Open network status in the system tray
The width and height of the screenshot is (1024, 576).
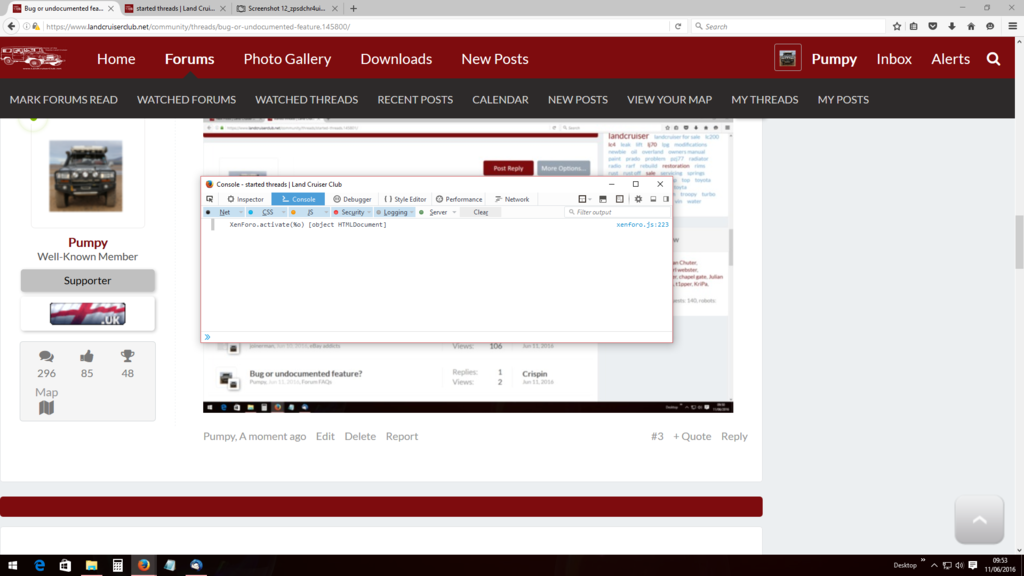click(947, 566)
